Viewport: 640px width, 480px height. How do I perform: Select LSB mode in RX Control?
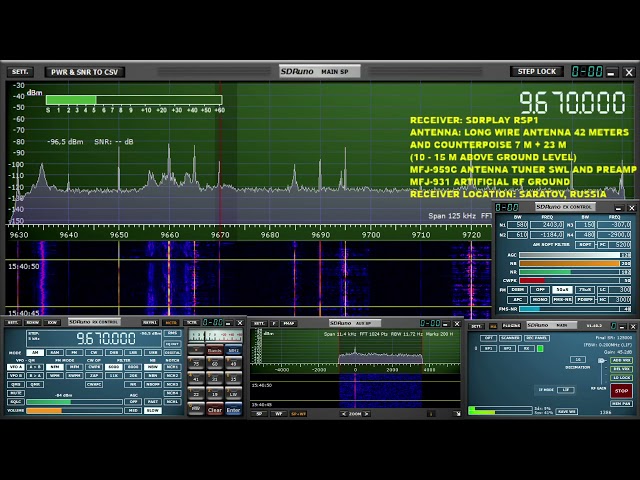pos(133,353)
